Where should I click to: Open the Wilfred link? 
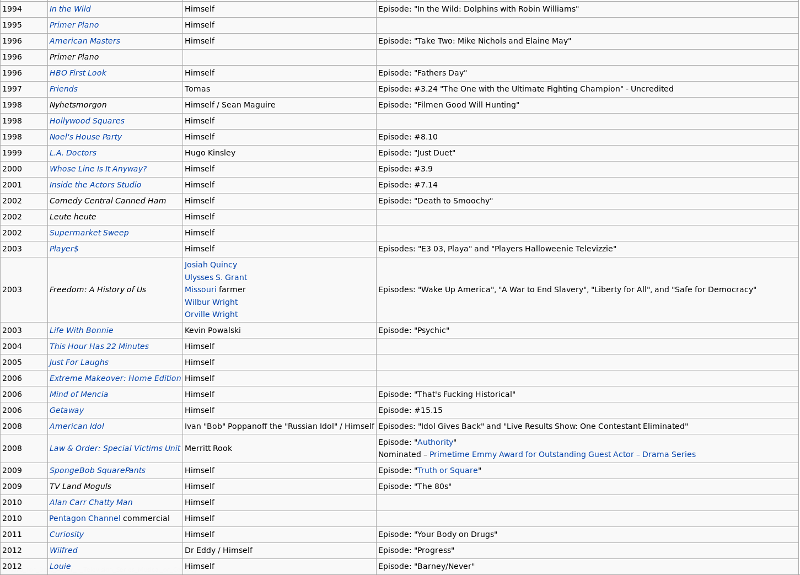tap(64, 550)
